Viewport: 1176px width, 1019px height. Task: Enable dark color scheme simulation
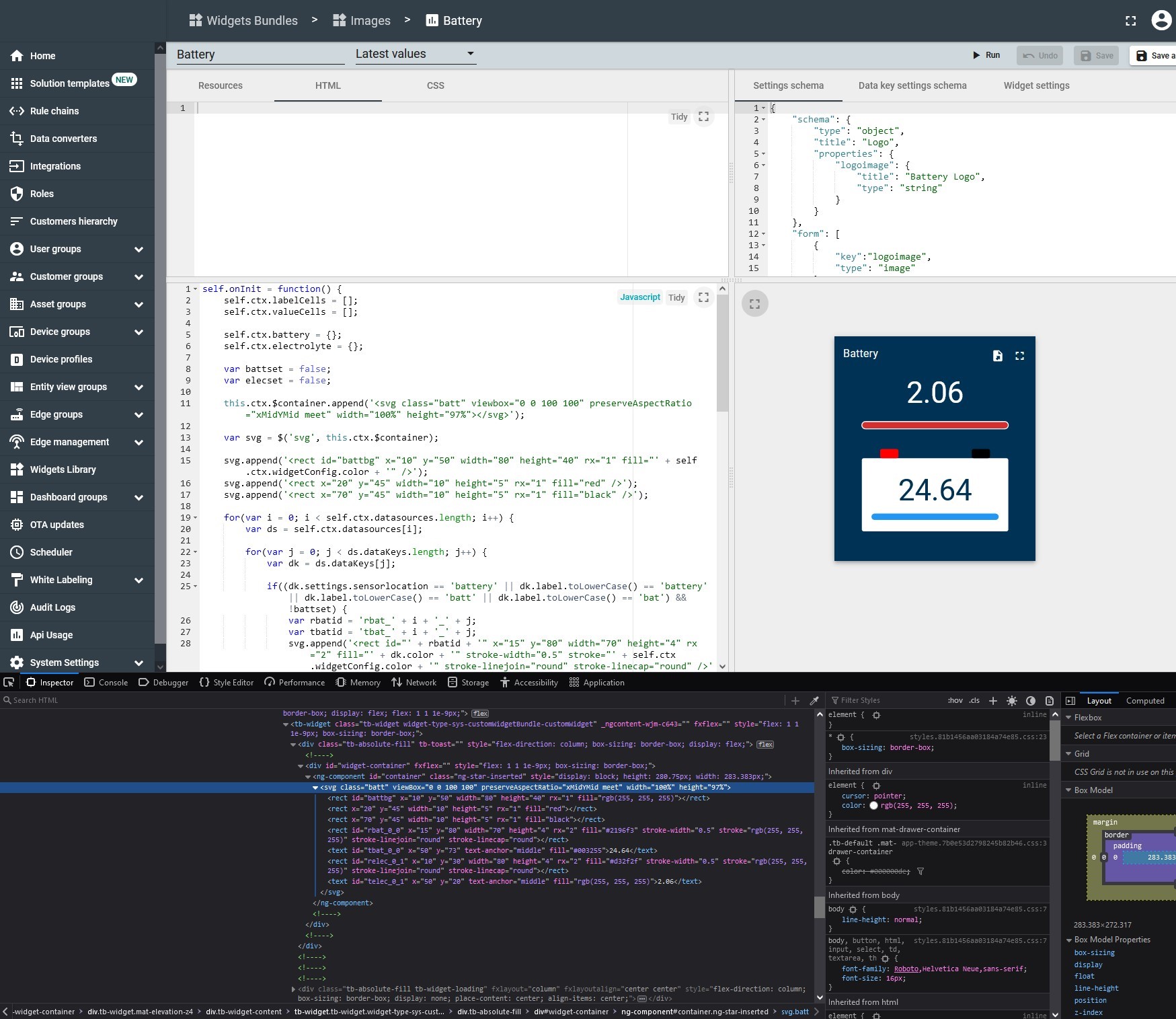[1029, 700]
